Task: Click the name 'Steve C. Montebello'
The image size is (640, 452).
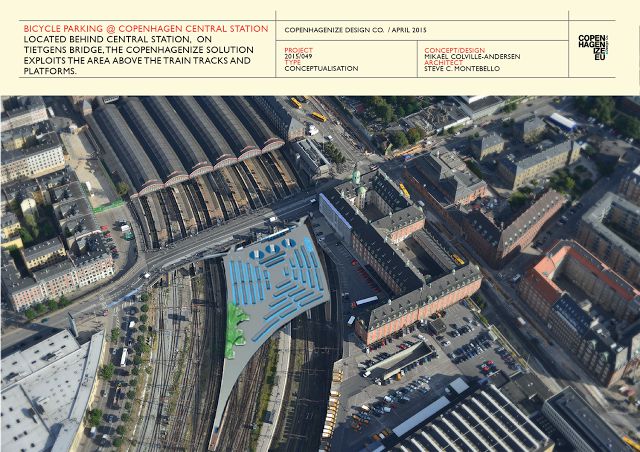Action: coord(462,69)
